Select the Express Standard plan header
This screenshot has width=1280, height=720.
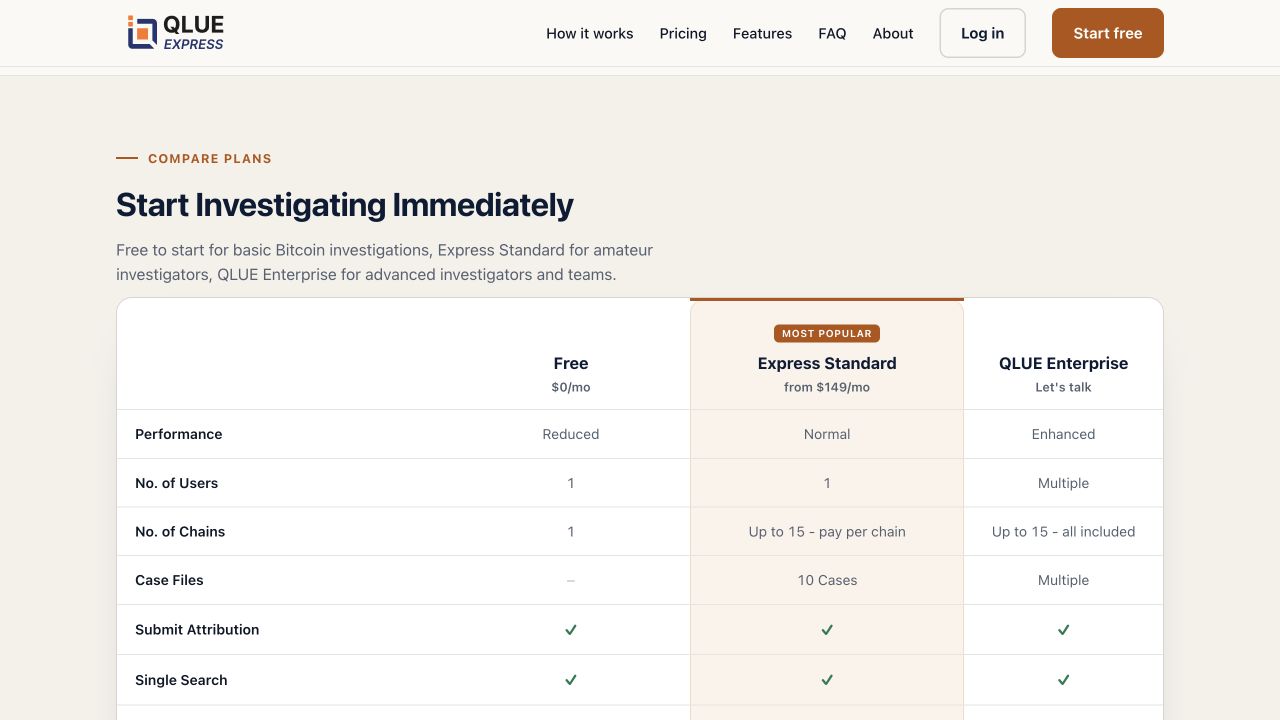(827, 363)
